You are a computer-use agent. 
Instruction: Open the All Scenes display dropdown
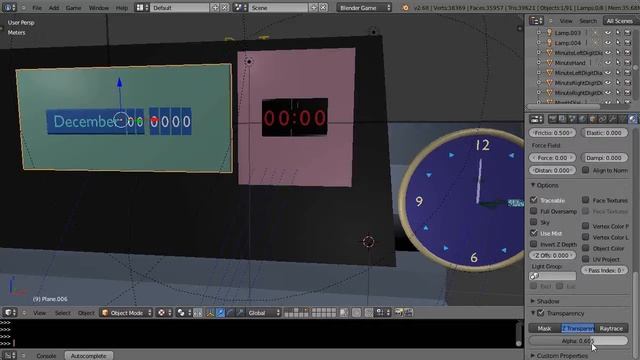pyautogui.click(x=622, y=20)
